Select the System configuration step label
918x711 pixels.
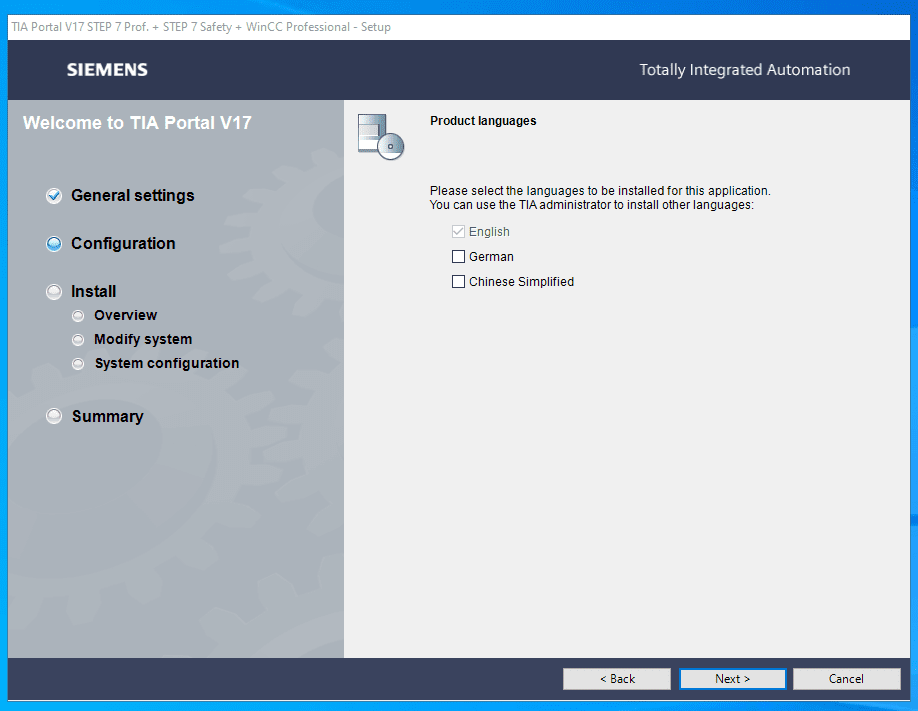[x=167, y=363]
